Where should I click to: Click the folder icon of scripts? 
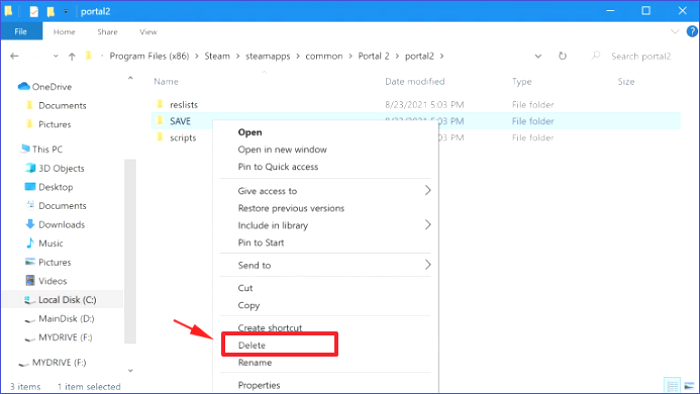tap(160, 137)
